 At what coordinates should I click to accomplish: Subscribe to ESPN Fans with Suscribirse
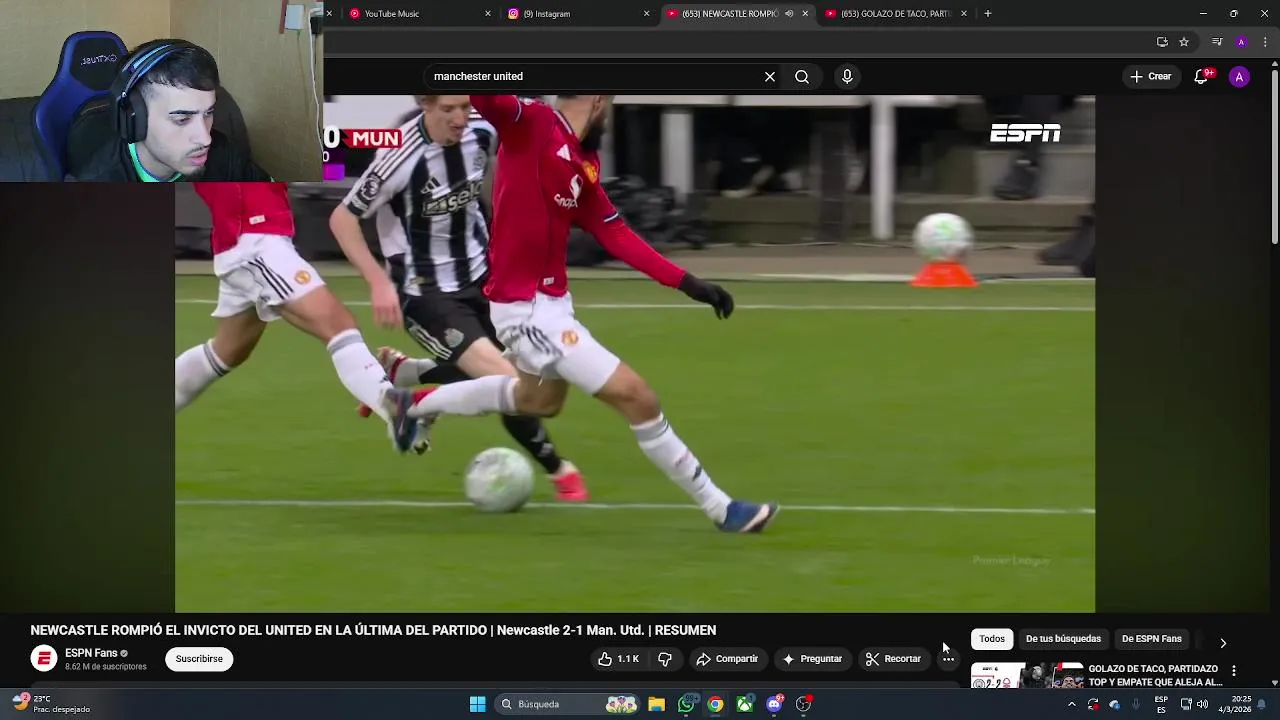click(199, 659)
